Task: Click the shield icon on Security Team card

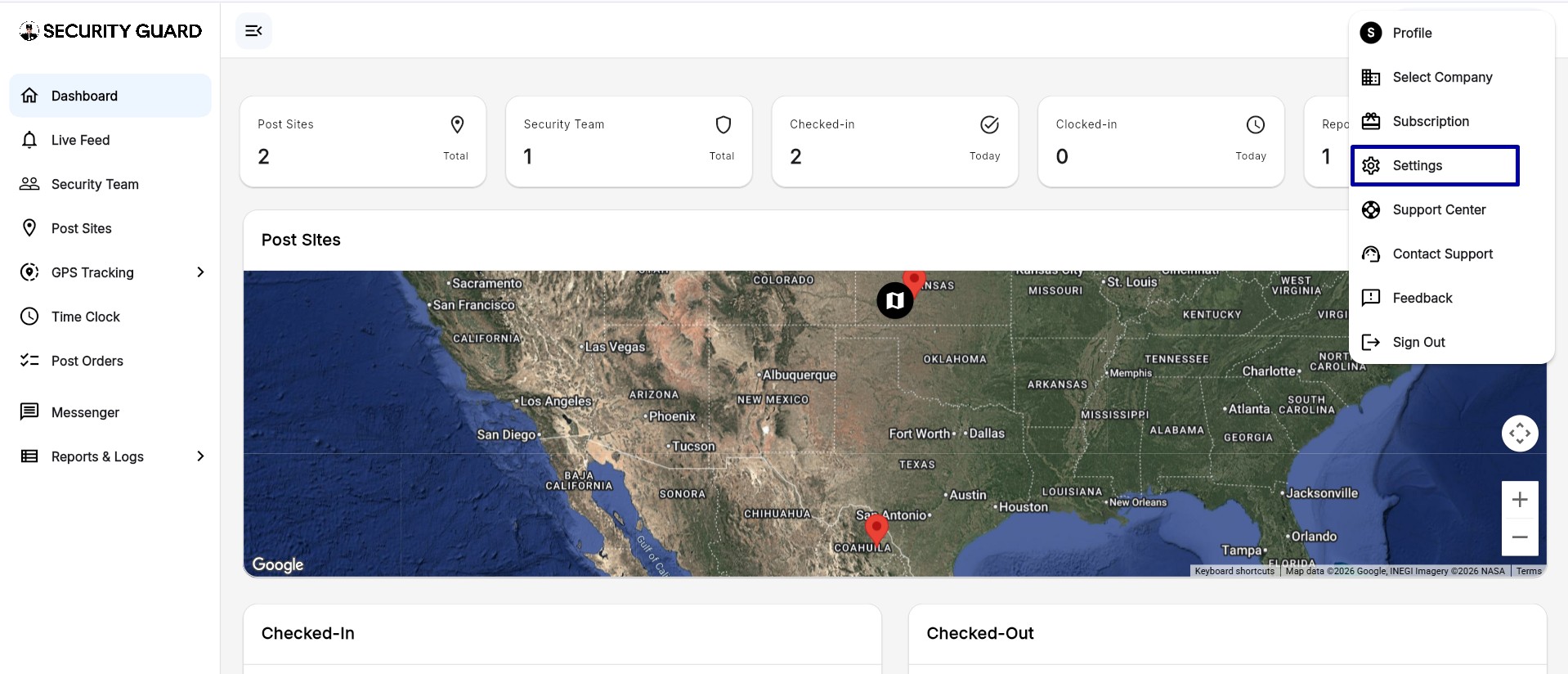Action: pyautogui.click(x=724, y=124)
